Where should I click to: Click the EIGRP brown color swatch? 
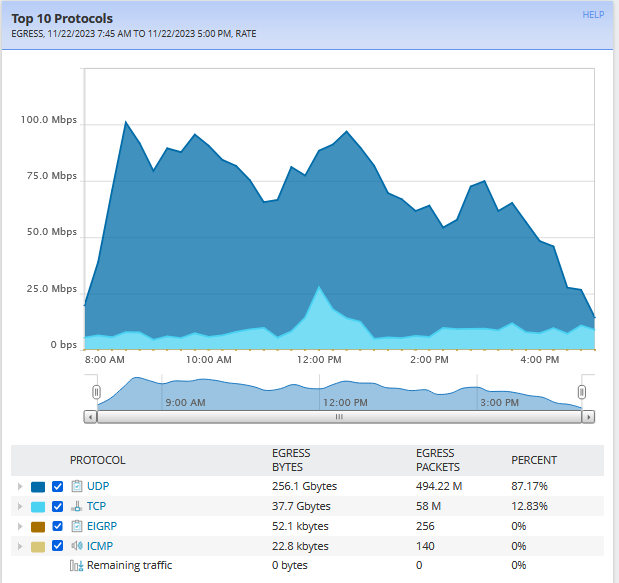pos(38,527)
